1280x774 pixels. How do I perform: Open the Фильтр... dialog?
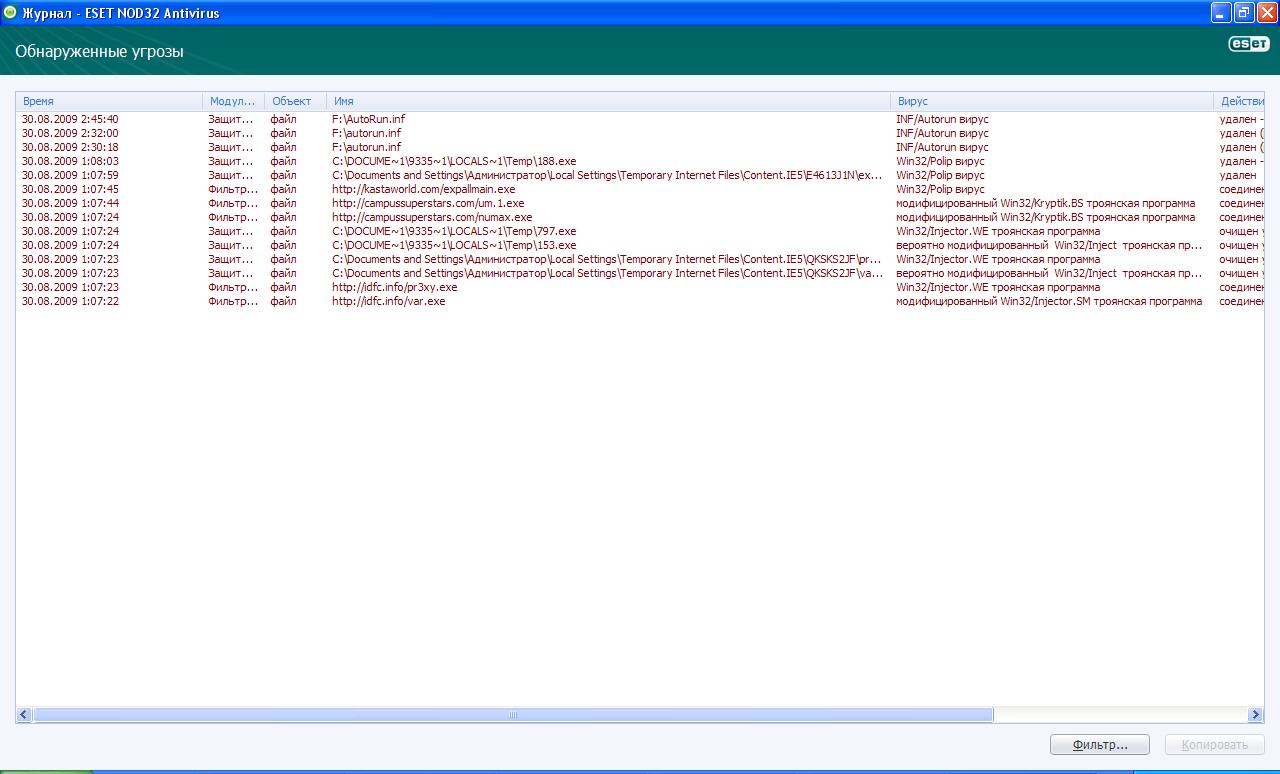(x=1100, y=745)
